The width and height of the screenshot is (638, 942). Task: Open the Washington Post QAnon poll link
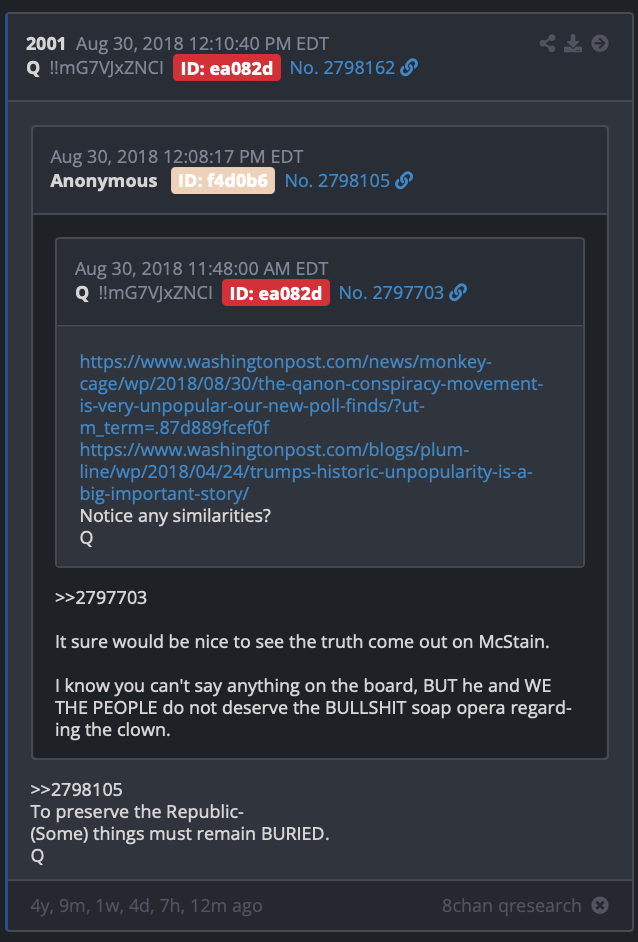click(311, 395)
